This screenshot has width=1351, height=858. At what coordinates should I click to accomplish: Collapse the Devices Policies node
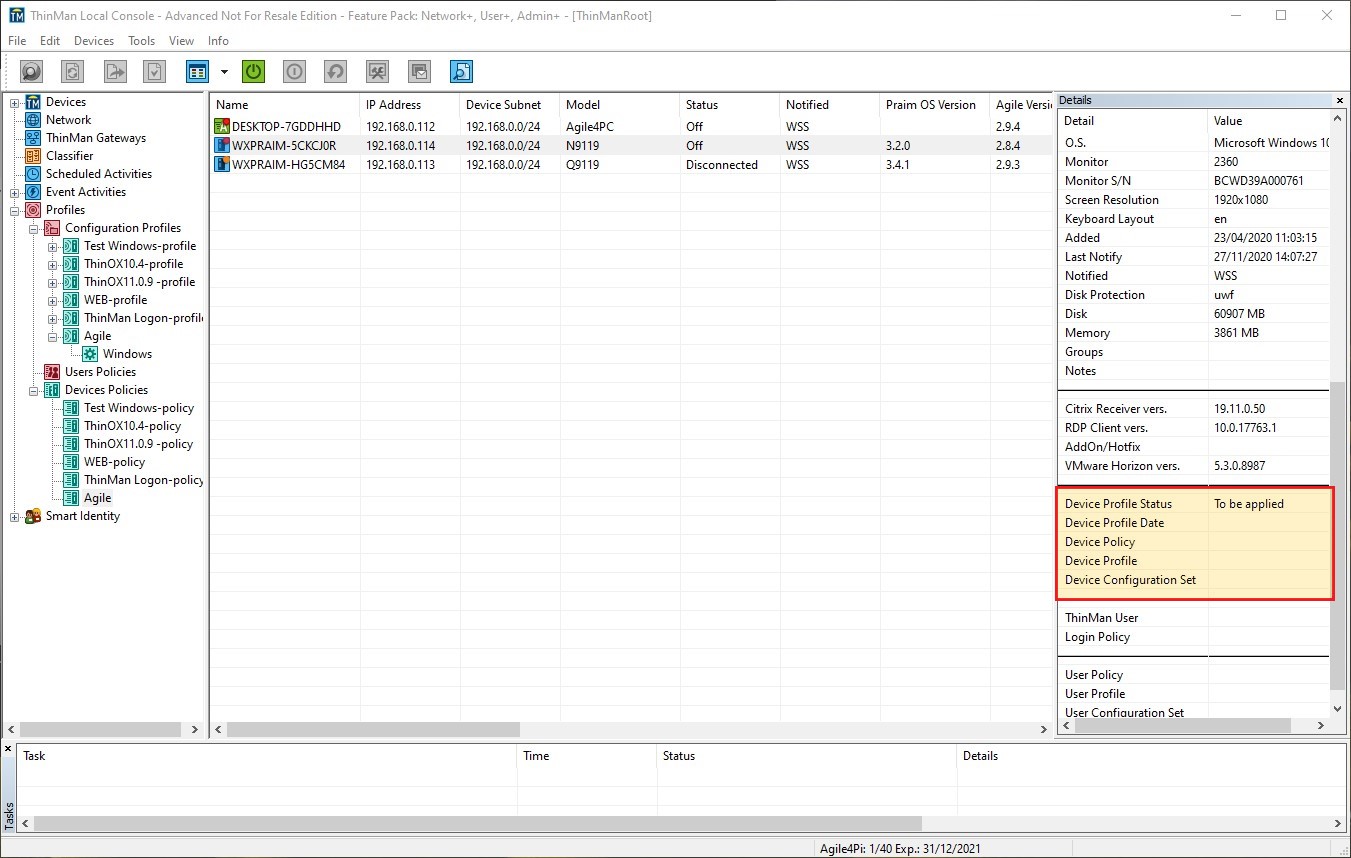[34, 390]
